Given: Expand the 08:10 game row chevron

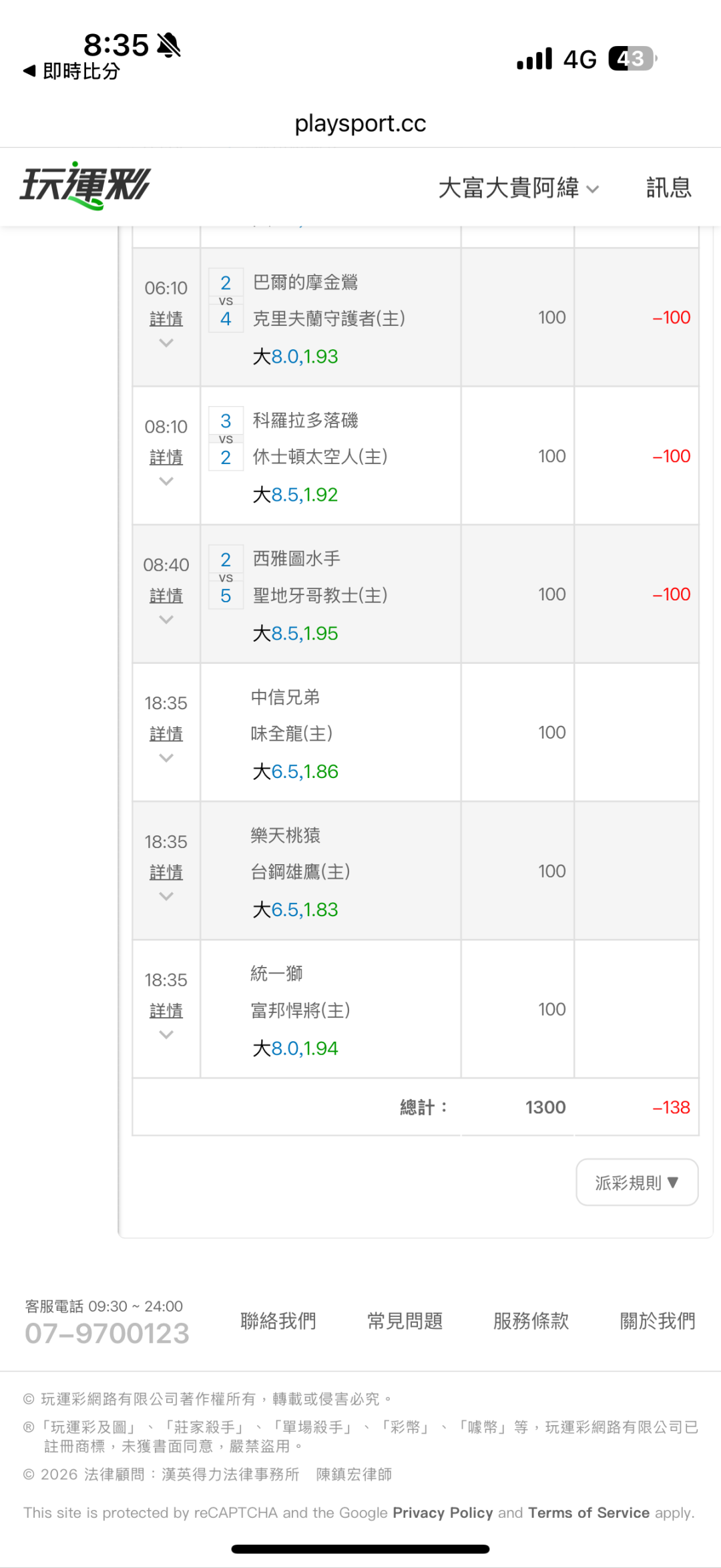Looking at the screenshot, I should pyautogui.click(x=166, y=481).
